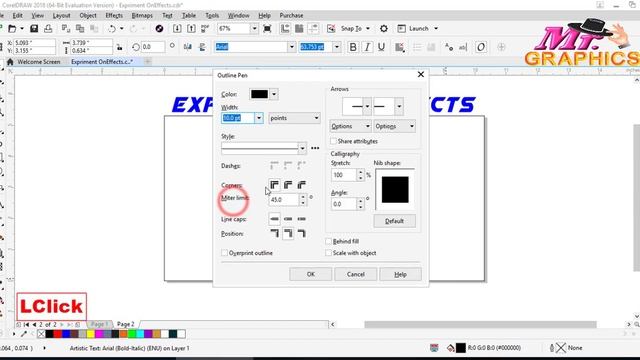Click the Show grid icon

(x=299, y=29)
